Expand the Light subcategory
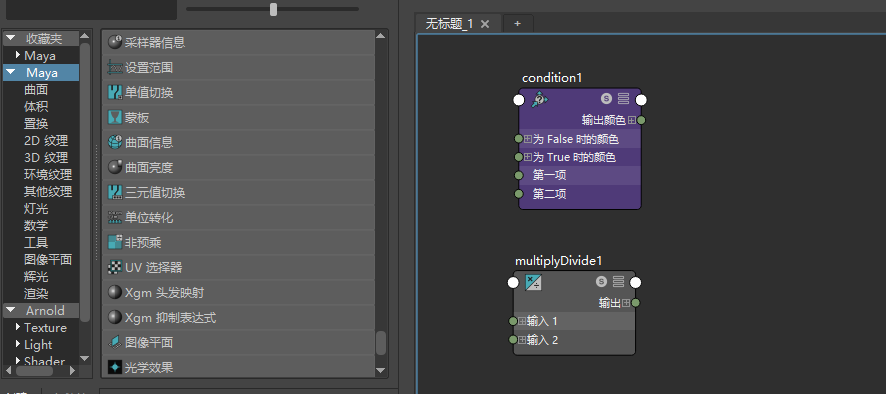The width and height of the screenshot is (886, 394). click(x=18, y=344)
